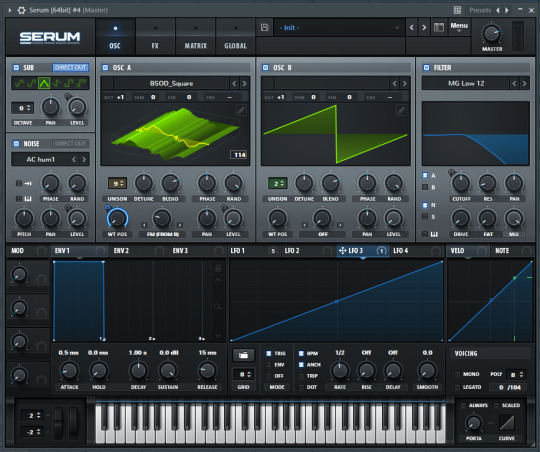Viewport: 540px width, 452px height.
Task: Click the portamento curve shape icon
Action: [507, 422]
